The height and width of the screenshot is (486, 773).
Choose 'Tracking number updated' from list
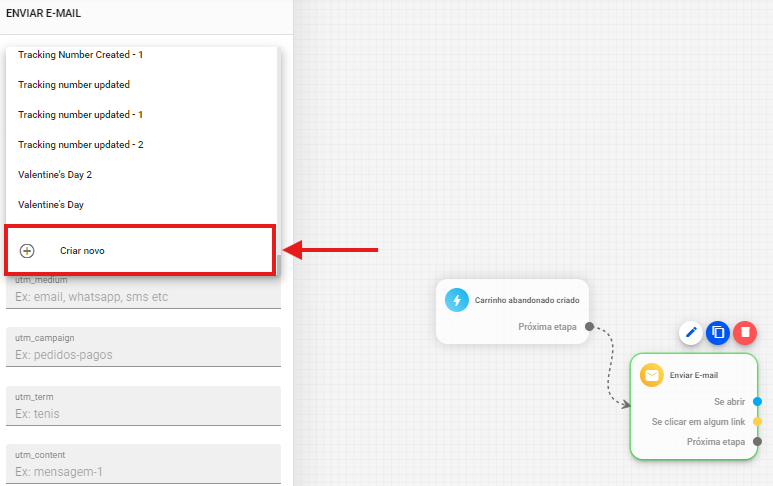[x=74, y=85]
